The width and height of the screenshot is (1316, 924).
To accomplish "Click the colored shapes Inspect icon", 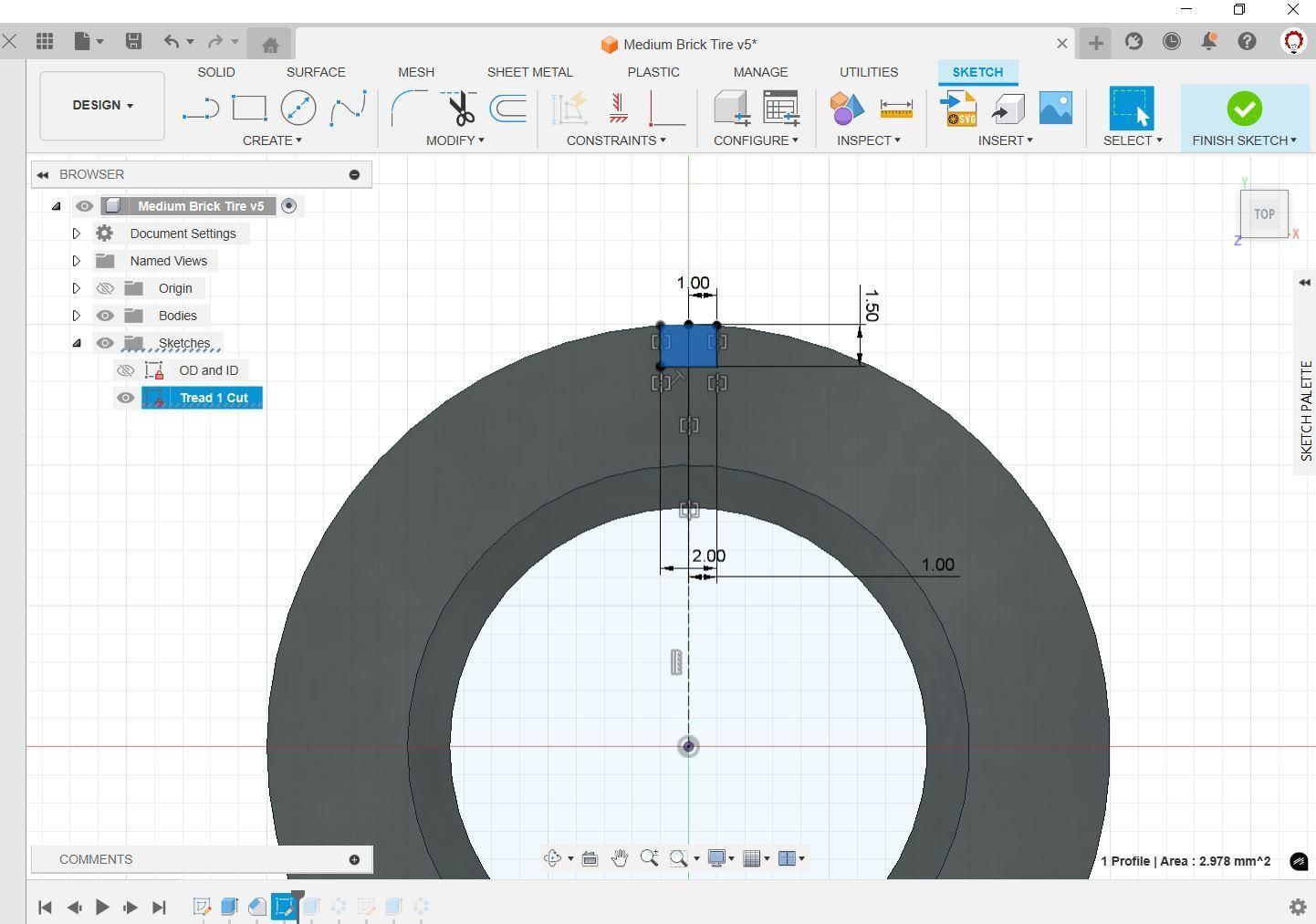I will point(846,109).
